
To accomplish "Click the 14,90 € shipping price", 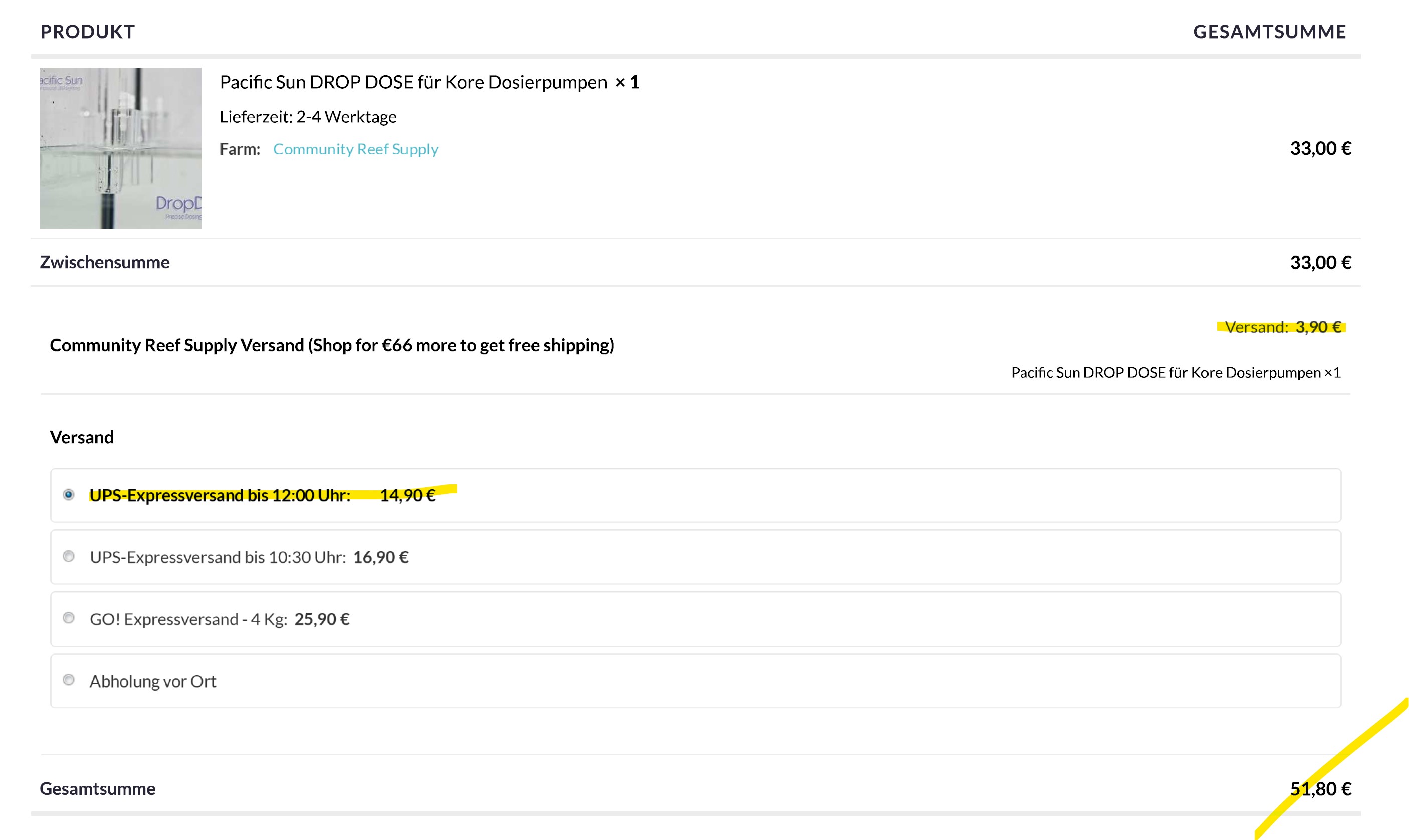I will pos(408,495).
